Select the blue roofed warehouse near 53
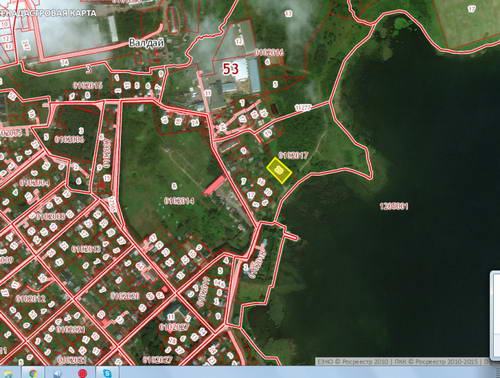Viewport: 500px width, 378px height. [x=253, y=75]
